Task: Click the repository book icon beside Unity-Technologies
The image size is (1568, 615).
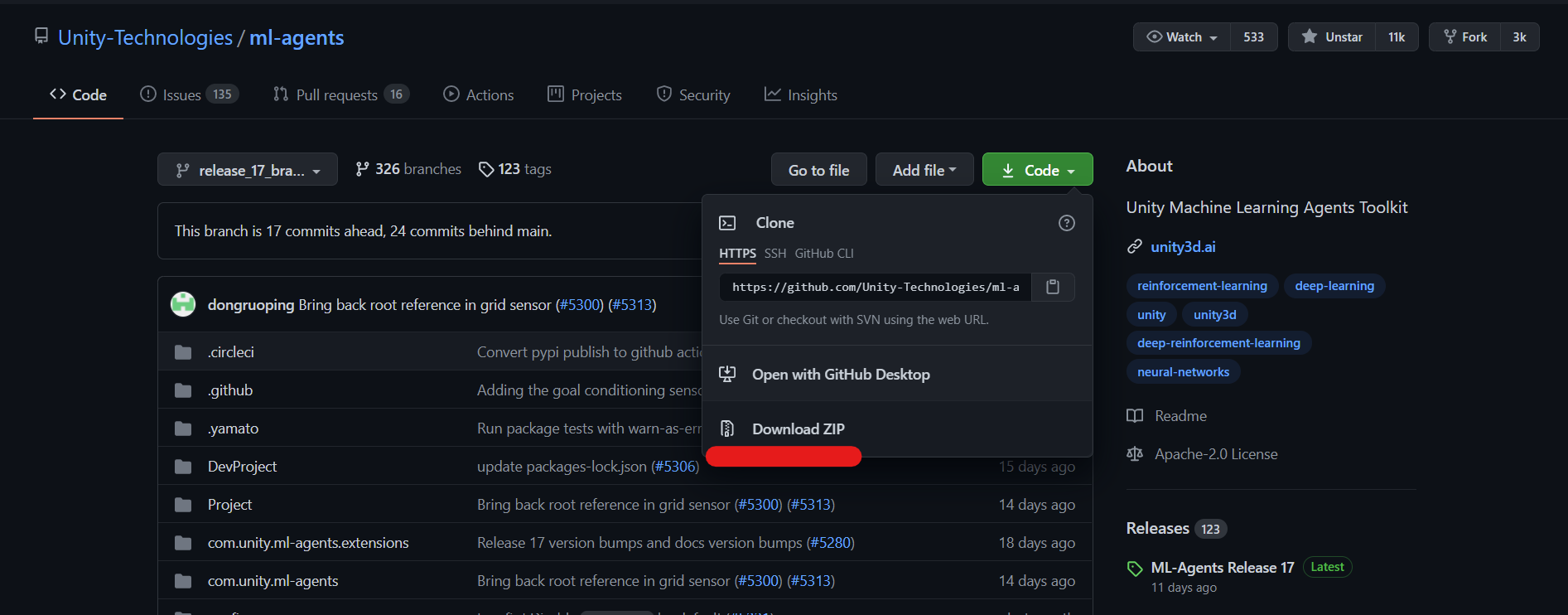Action: pyautogui.click(x=41, y=36)
